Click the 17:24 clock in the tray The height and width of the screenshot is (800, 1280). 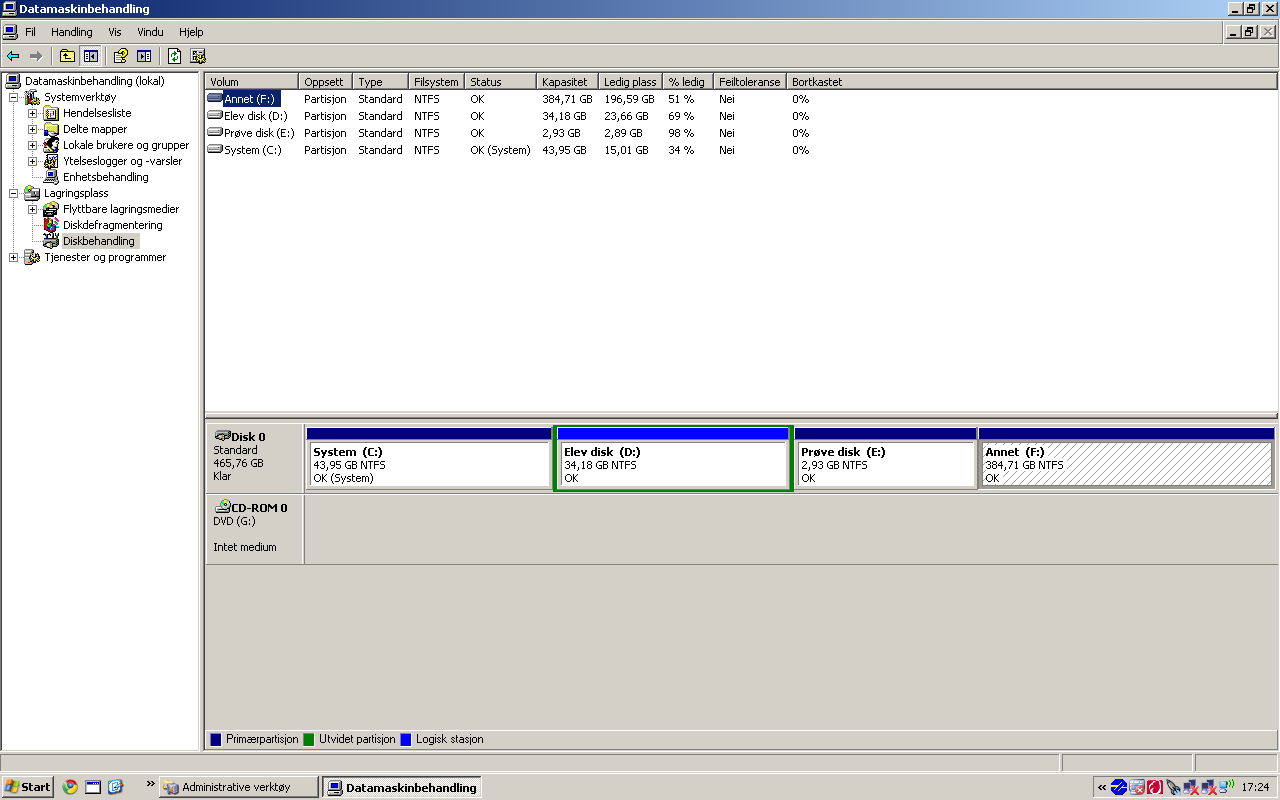(x=1255, y=788)
